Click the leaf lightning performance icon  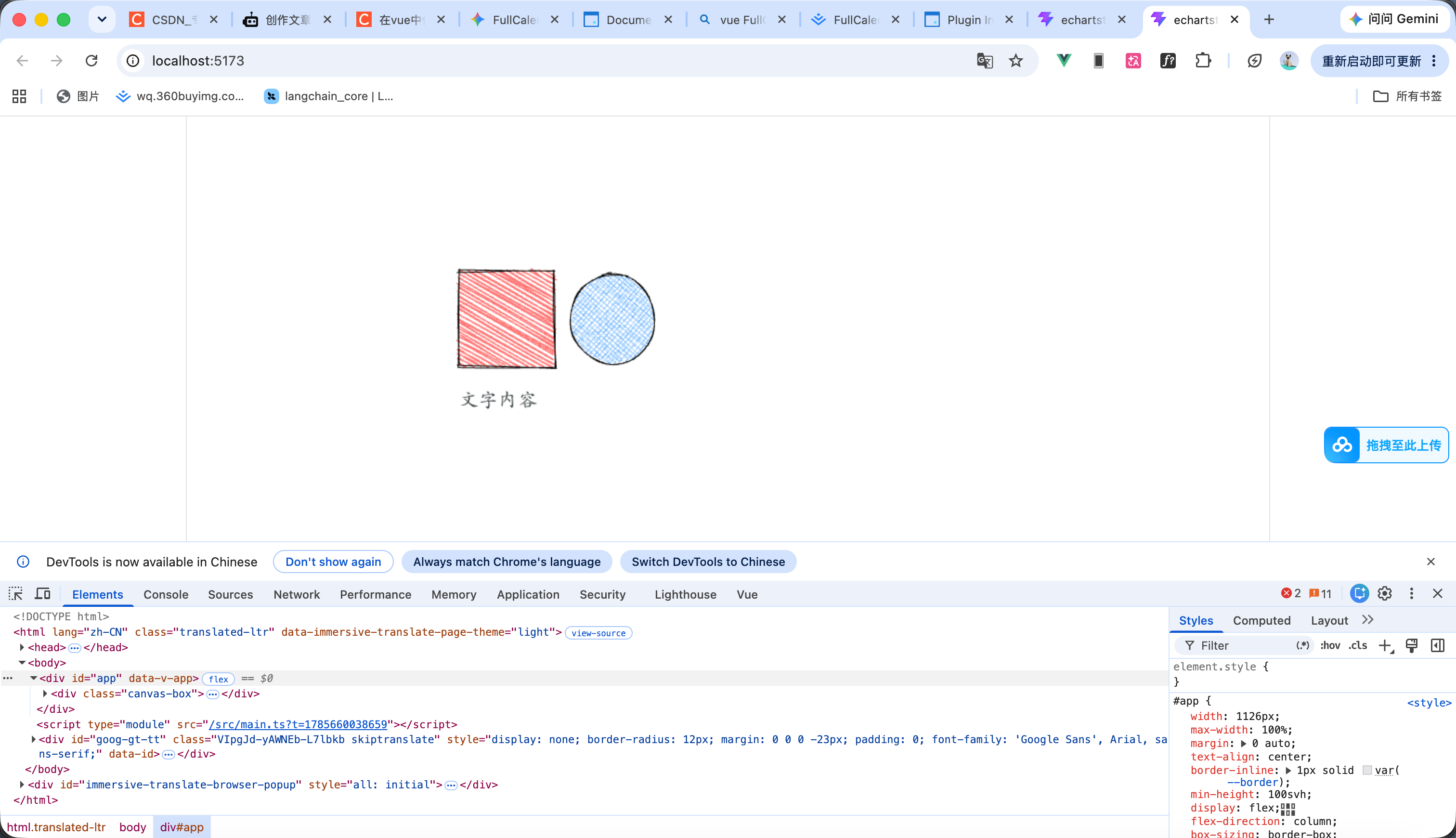[1255, 60]
